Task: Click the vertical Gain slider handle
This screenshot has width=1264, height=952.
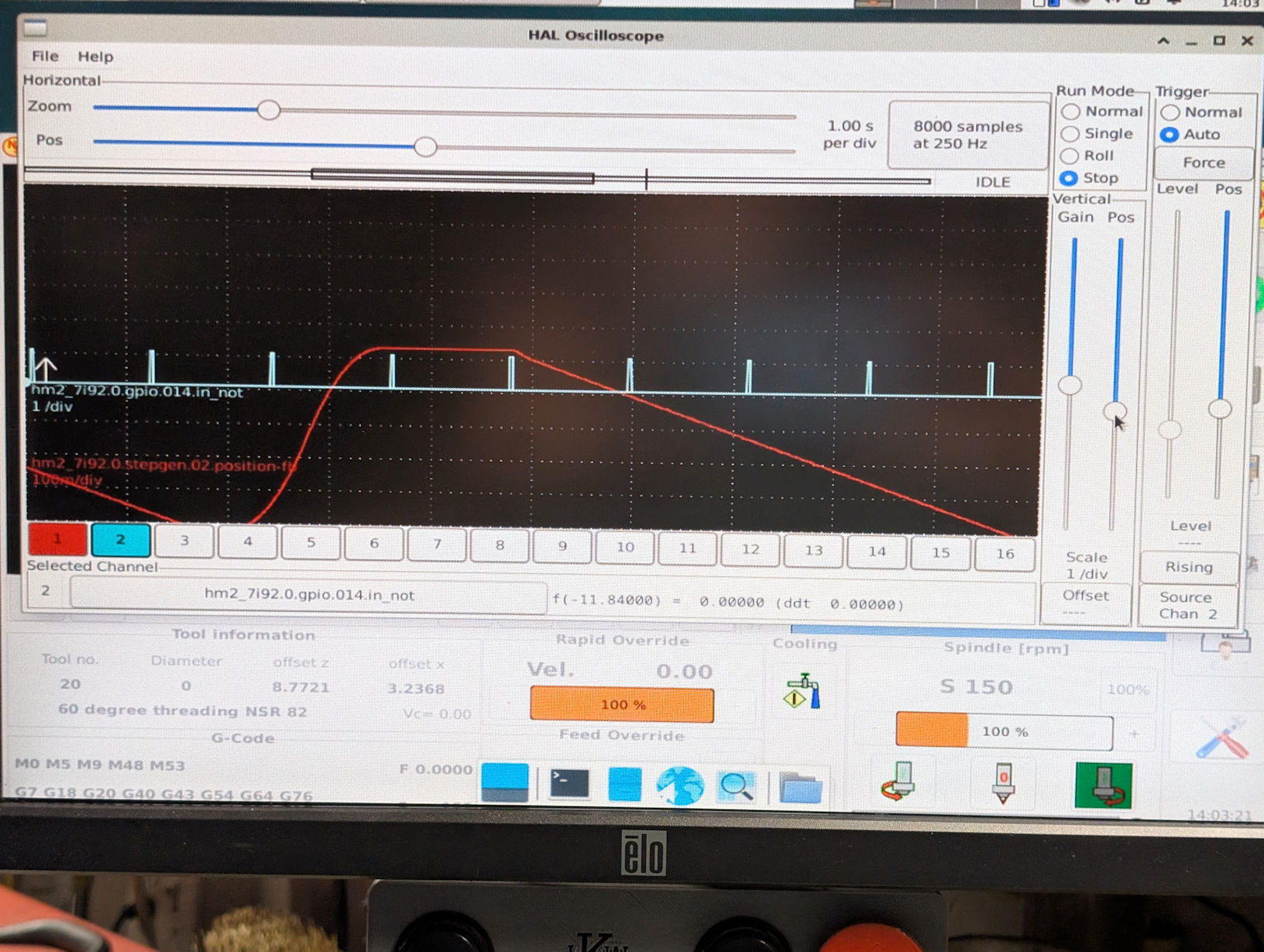Action: click(x=1070, y=385)
